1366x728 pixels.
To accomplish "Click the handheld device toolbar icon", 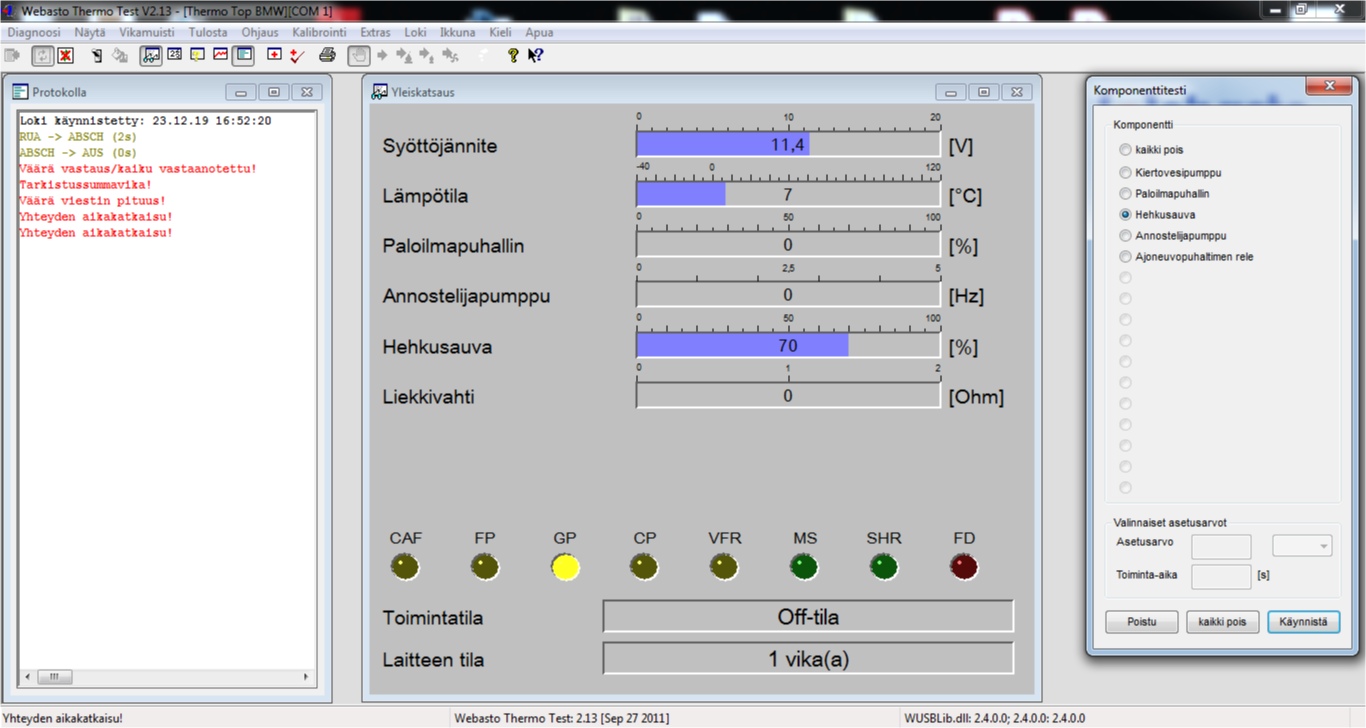I will pos(97,55).
